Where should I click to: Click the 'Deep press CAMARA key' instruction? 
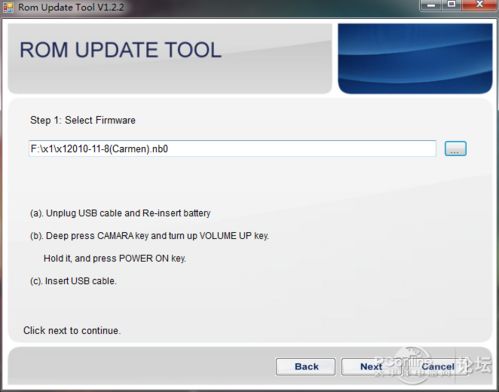(149, 236)
